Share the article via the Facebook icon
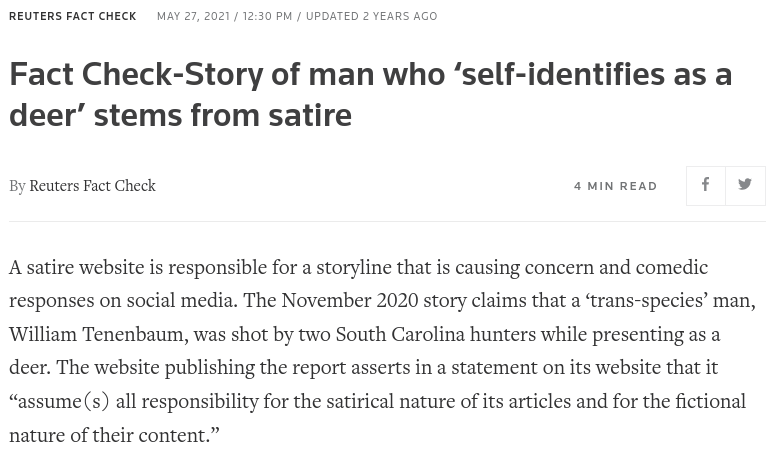This screenshot has height=474, width=784. pos(706,186)
